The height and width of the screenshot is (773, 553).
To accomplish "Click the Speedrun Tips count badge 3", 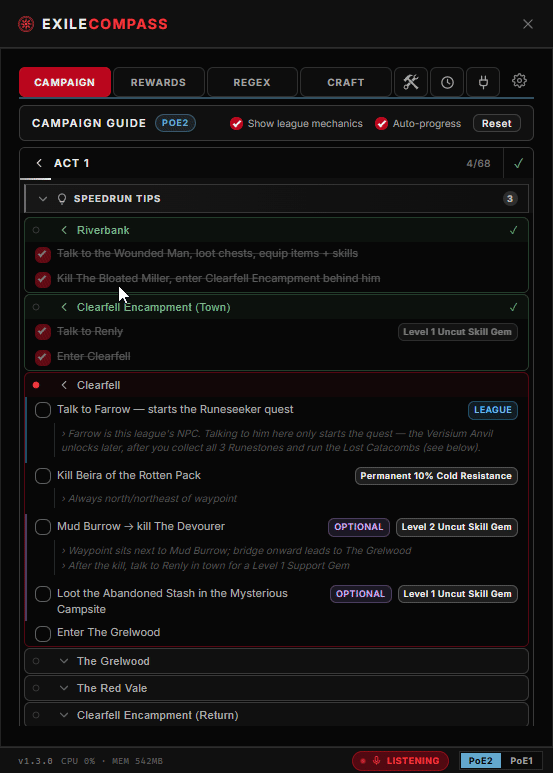I will point(510,199).
